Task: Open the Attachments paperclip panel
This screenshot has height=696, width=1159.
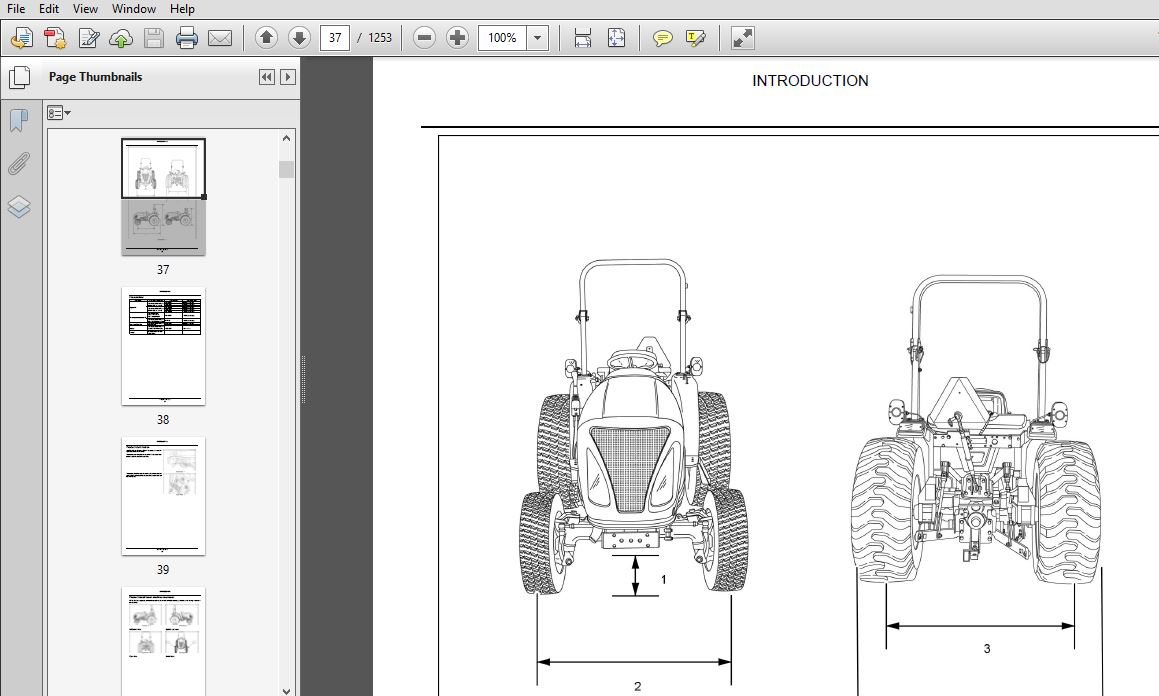Action: (x=18, y=164)
